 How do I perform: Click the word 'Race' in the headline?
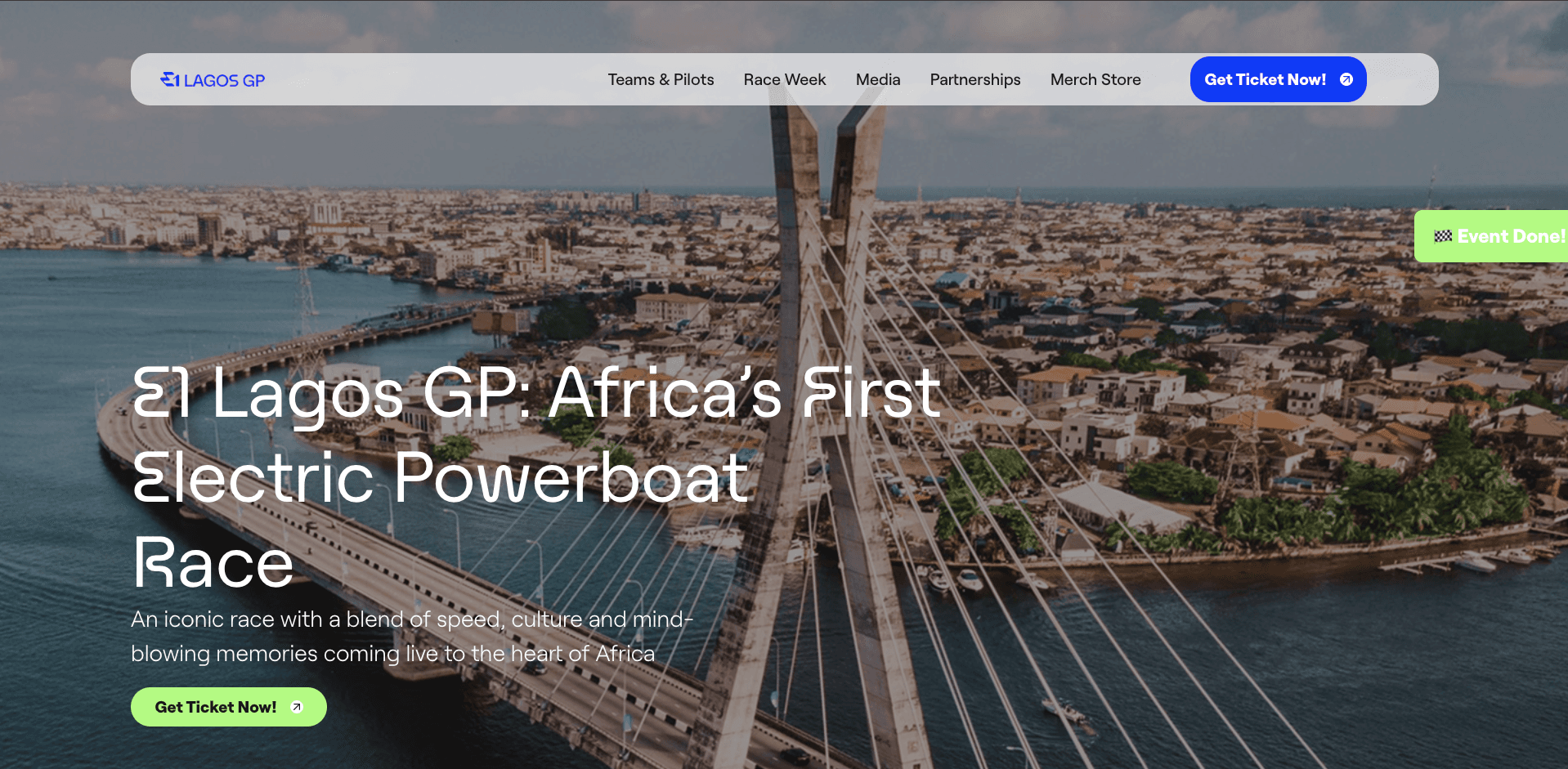pyautogui.click(x=213, y=563)
